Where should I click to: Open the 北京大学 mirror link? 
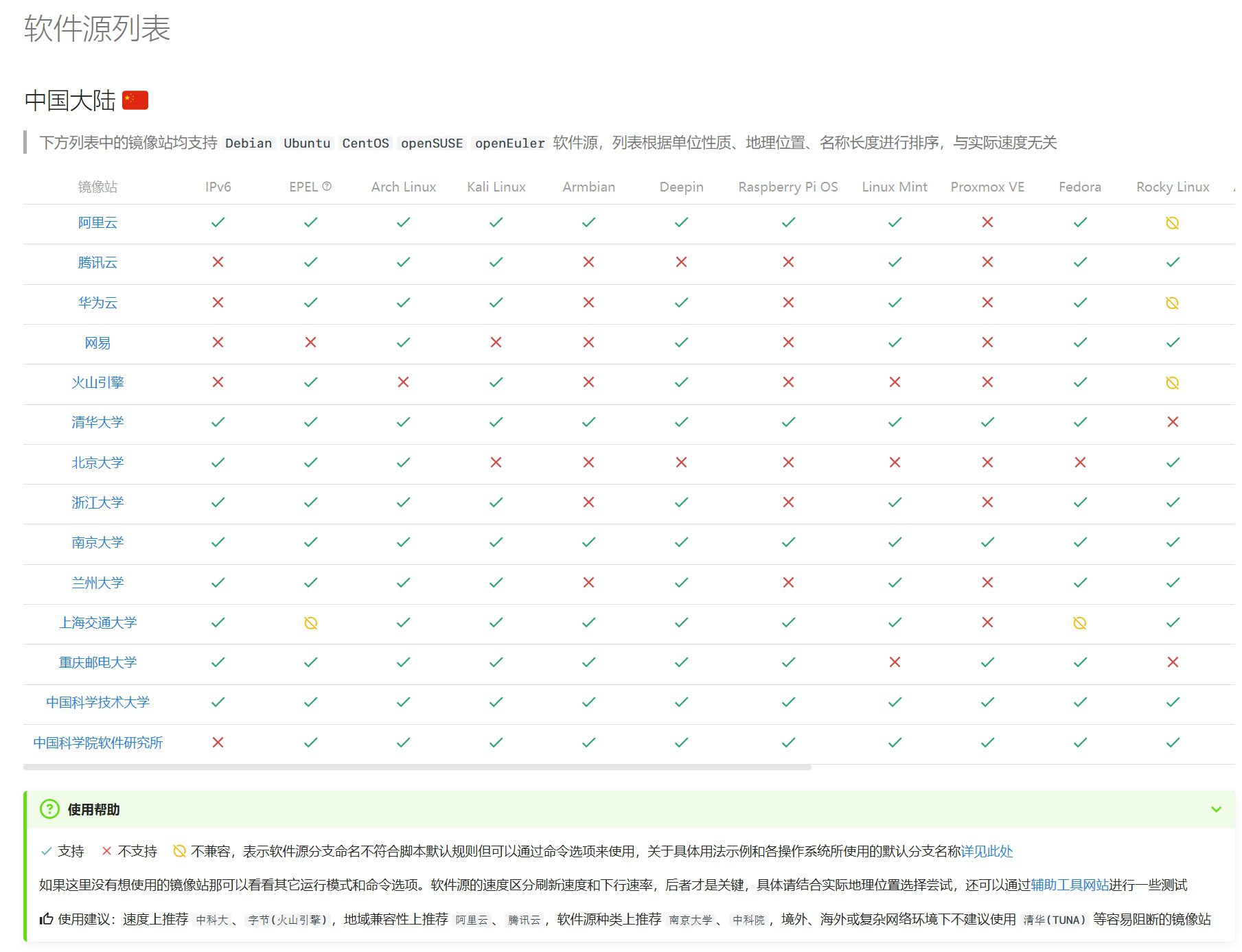[x=97, y=463]
